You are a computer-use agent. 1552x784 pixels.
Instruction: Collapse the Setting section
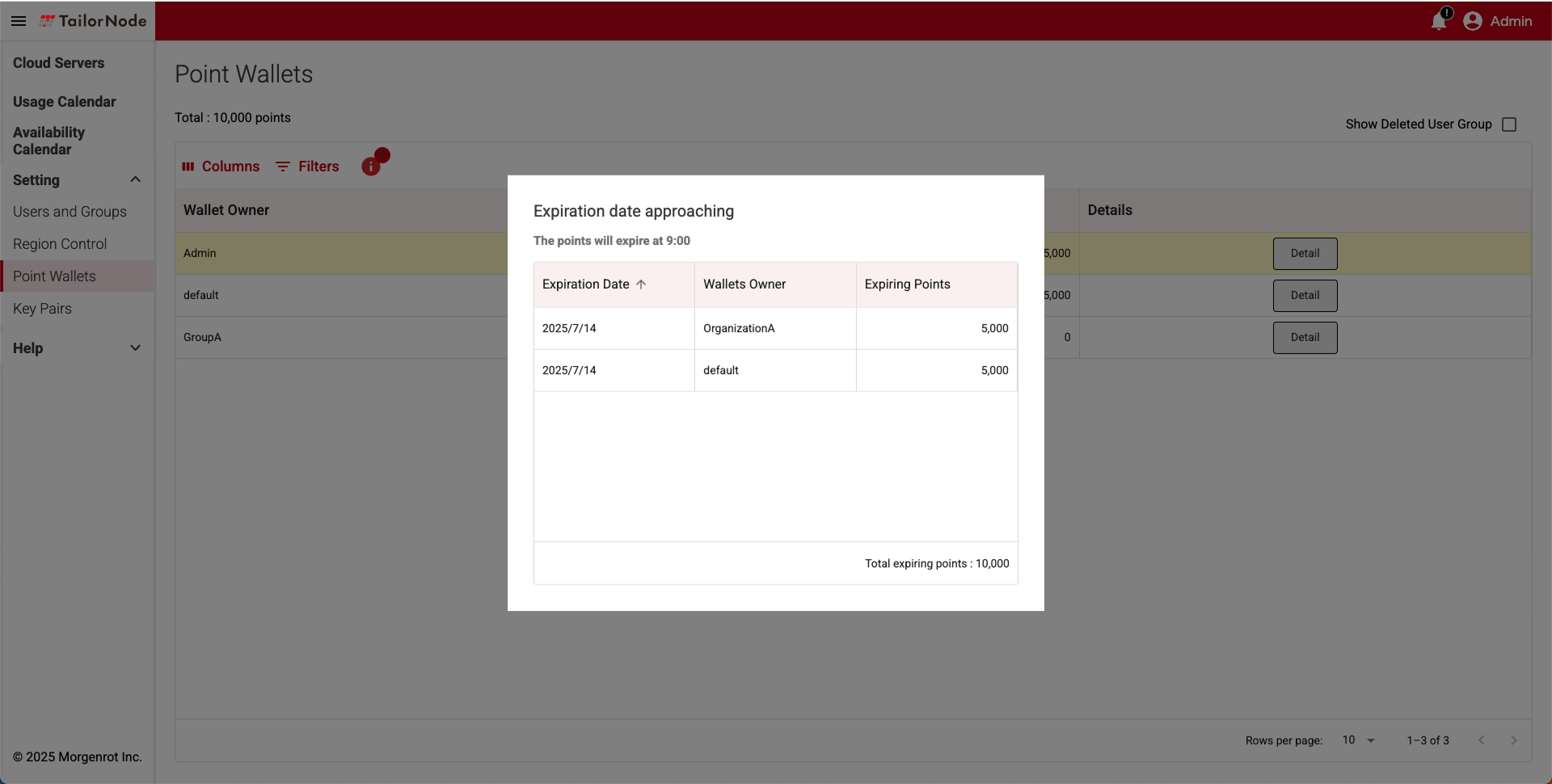pos(136,179)
